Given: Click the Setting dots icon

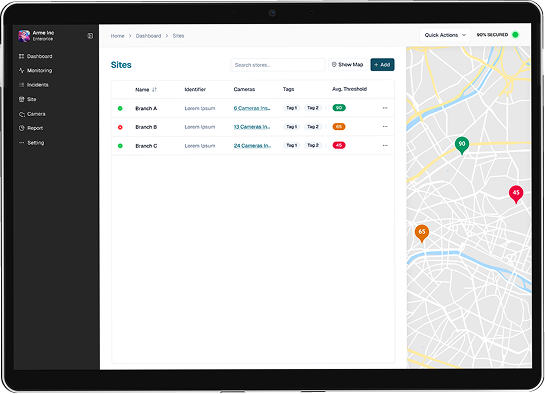Looking at the screenshot, I should point(22,143).
